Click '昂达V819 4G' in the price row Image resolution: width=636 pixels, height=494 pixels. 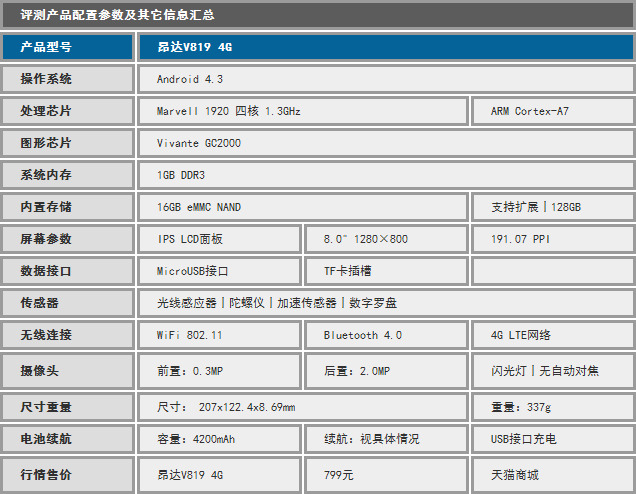[219, 475]
